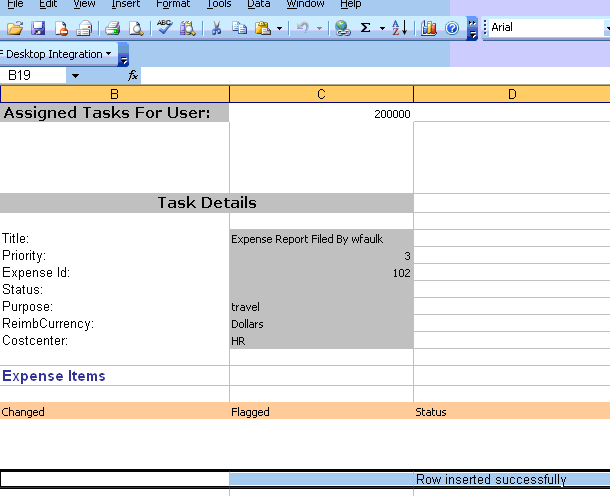Screen dimensions: 610x496
Task: Click the 'Priority:' label cell
Action: [114, 255]
